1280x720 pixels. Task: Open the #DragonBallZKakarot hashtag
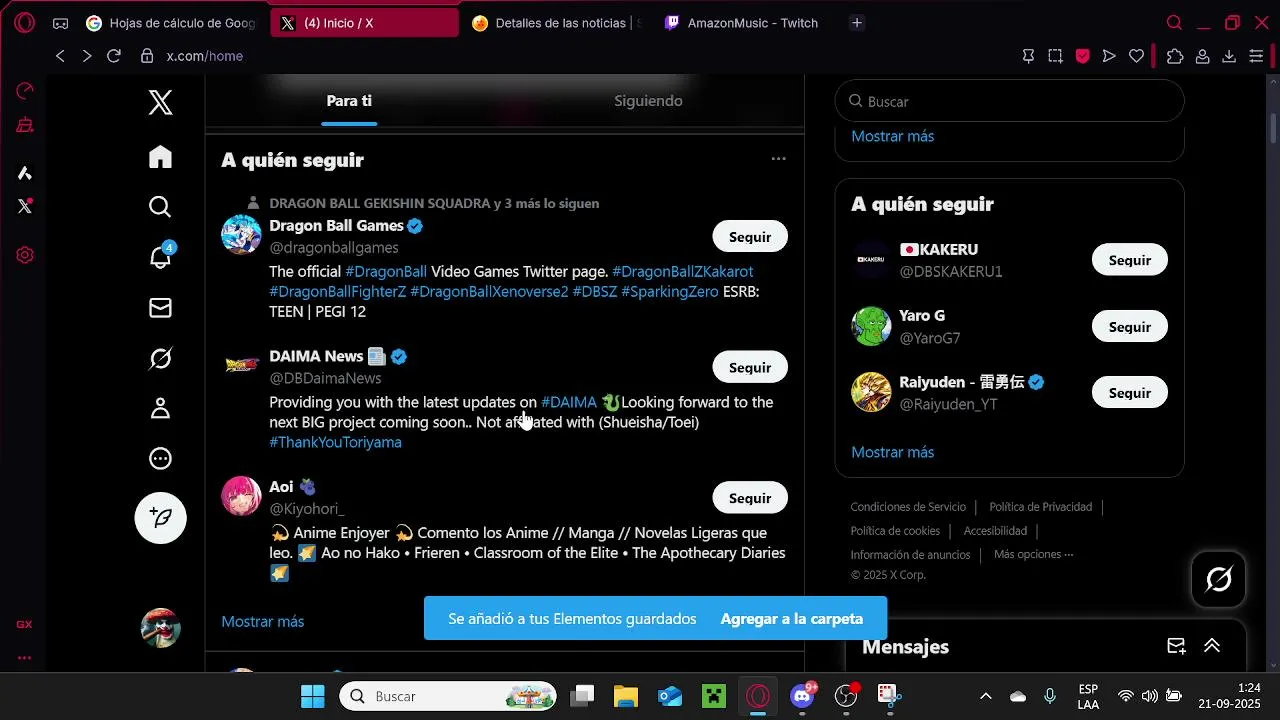click(682, 271)
